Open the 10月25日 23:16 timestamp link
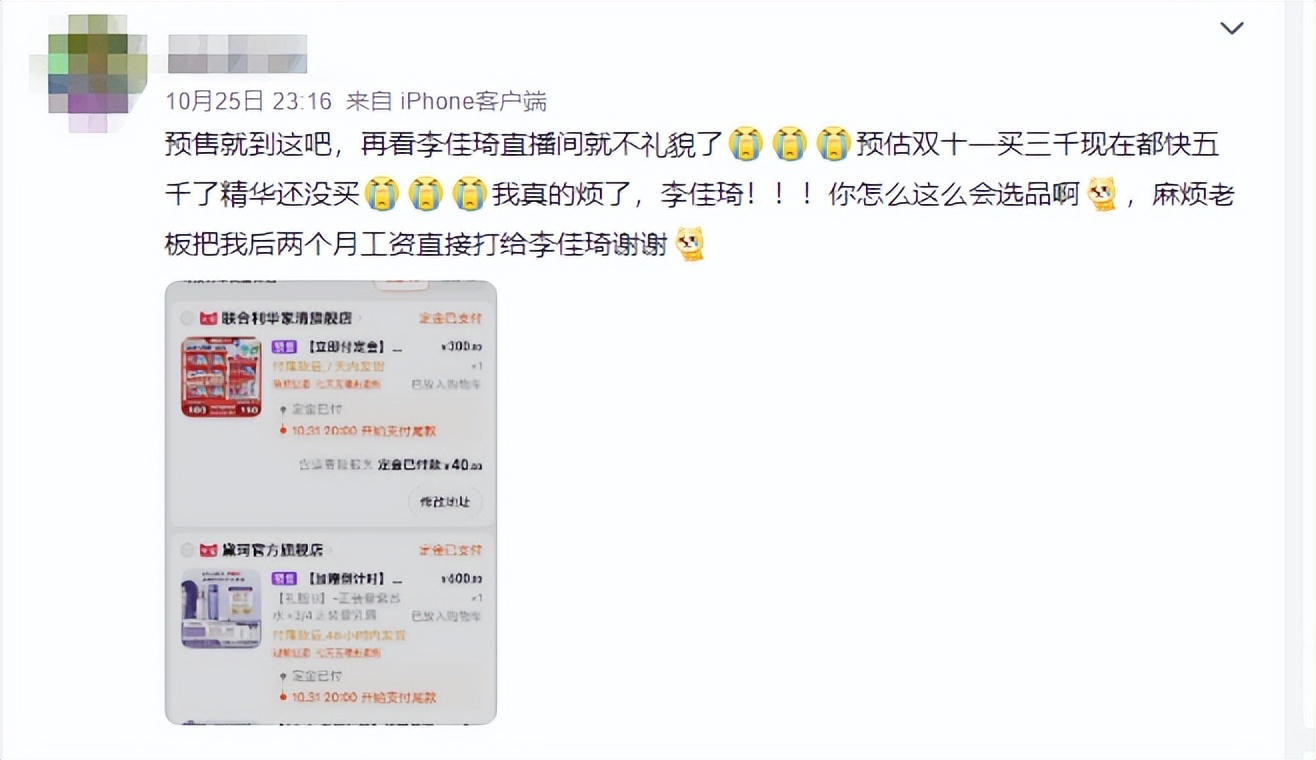The image size is (1316, 760). point(248,101)
